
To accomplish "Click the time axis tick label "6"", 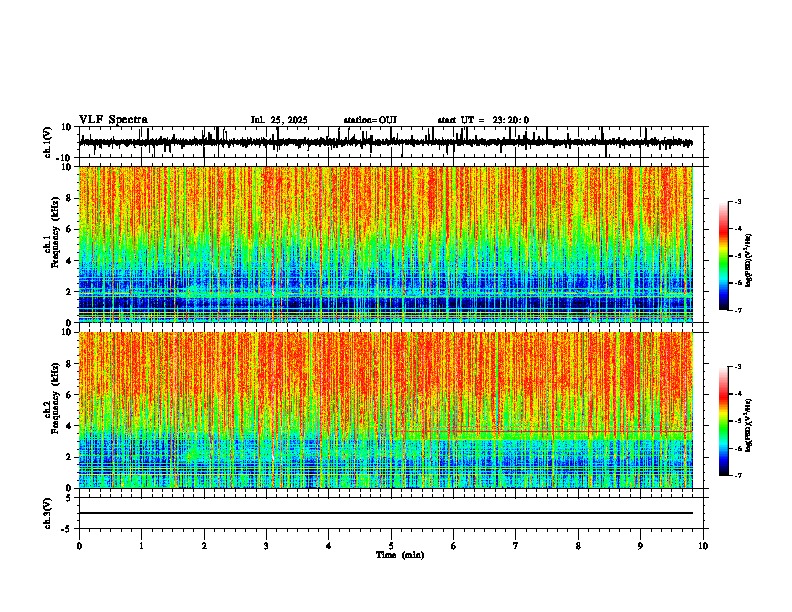I will (x=454, y=546).
